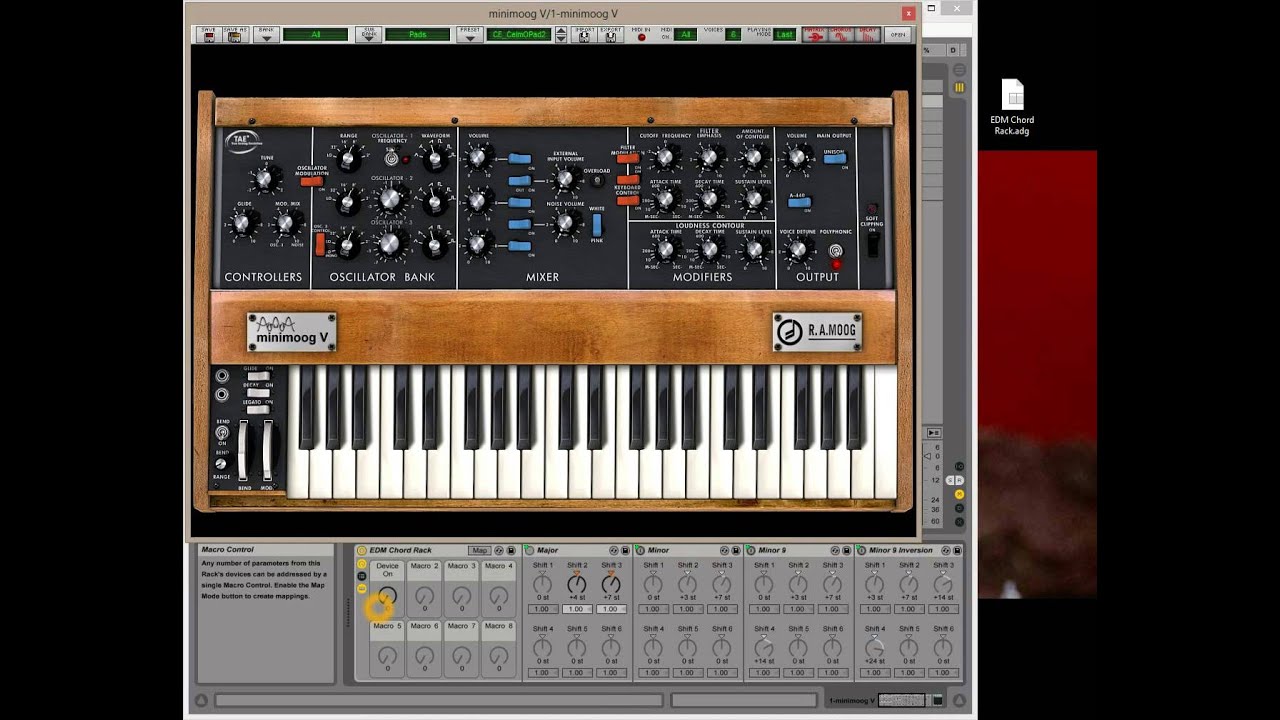
Task: Toggle the White/Pink noise switch
Action: (597, 225)
